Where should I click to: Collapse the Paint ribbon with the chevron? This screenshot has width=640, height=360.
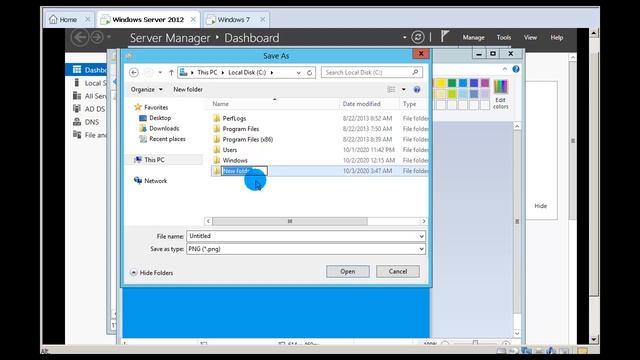505,69
